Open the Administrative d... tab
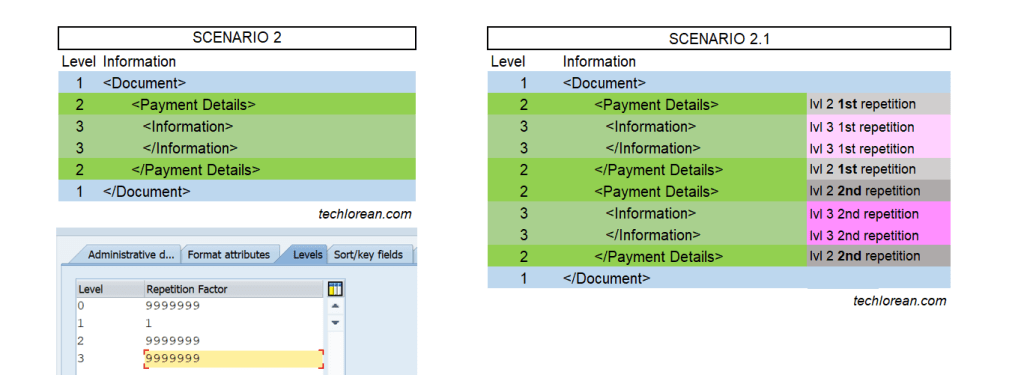The width and height of the screenshot is (1024, 375). pyautogui.click(x=130, y=255)
